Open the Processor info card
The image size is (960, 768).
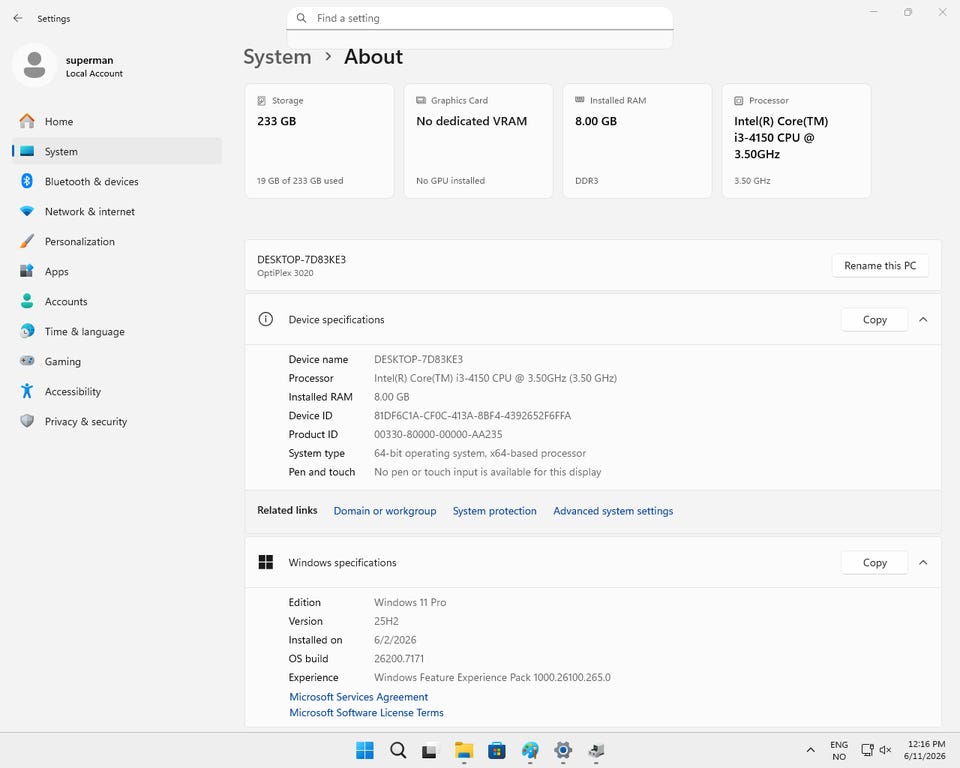(x=797, y=141)
